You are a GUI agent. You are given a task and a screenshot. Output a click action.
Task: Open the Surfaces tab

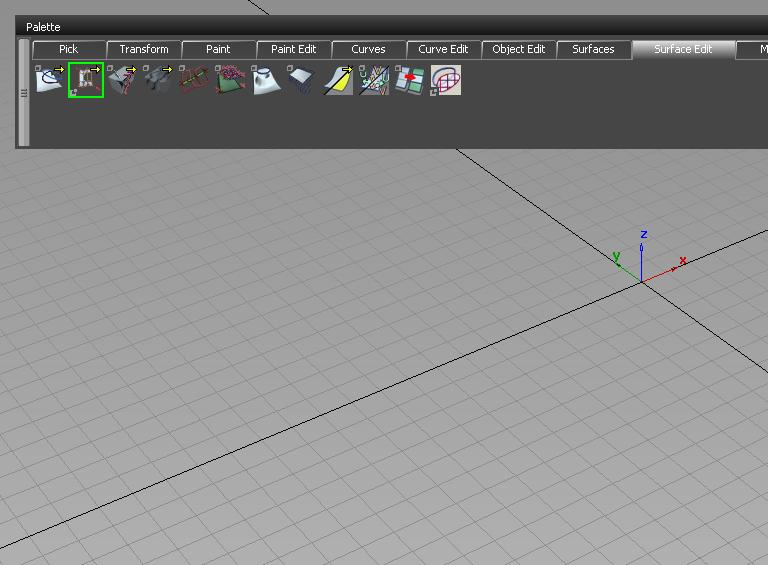coord(594,49)
